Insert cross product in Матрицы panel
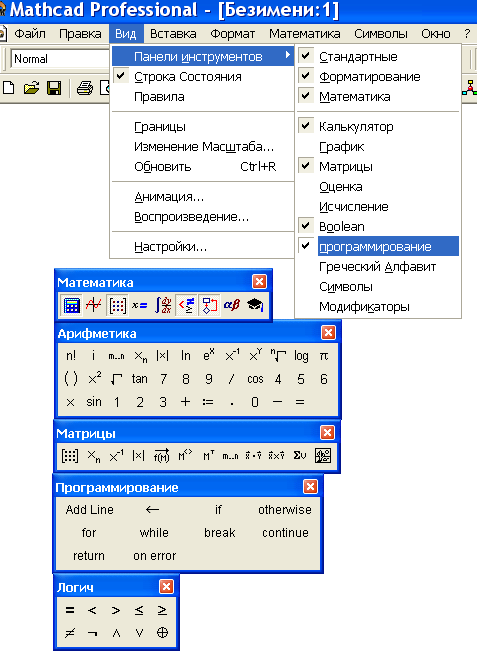The image size is (477, 656). pyautogui.click(x=277, y=456)
